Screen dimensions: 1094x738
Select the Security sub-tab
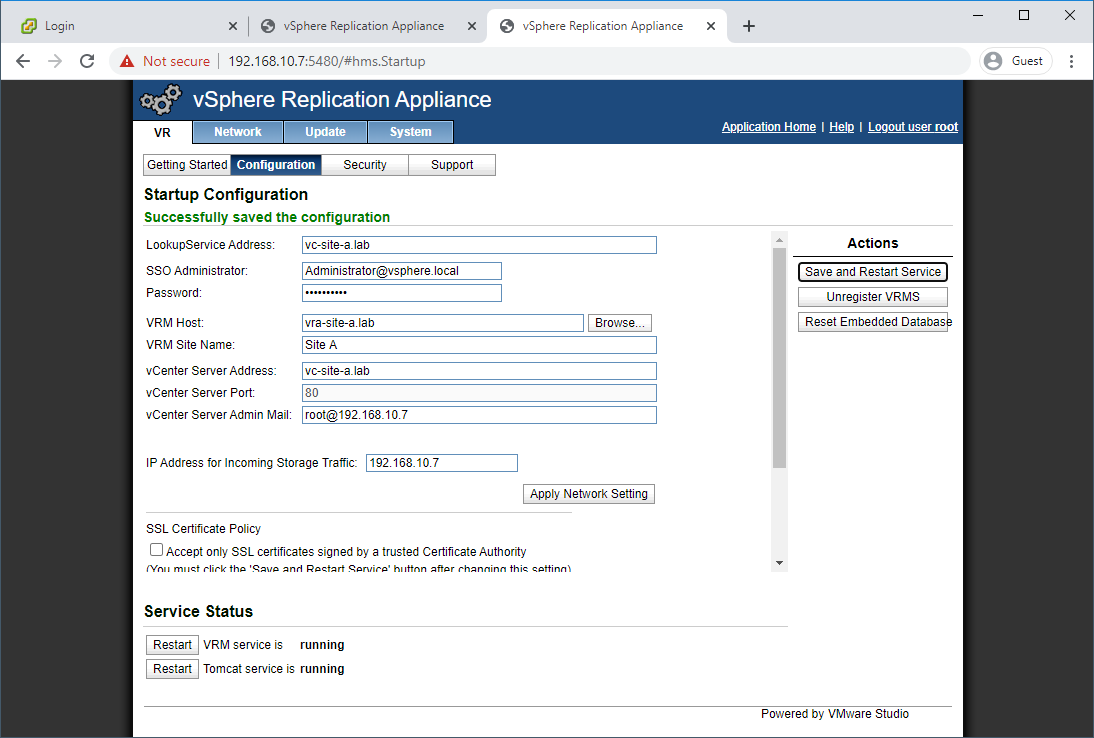365,165
